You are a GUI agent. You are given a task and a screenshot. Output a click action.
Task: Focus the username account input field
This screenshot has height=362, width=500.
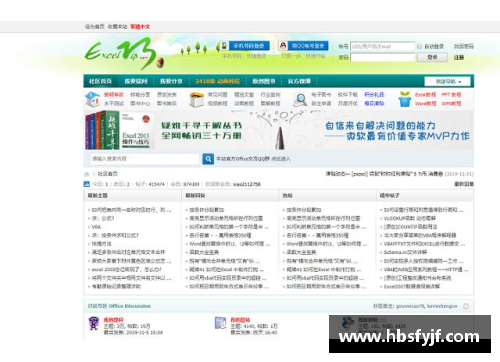pos(382,46)
